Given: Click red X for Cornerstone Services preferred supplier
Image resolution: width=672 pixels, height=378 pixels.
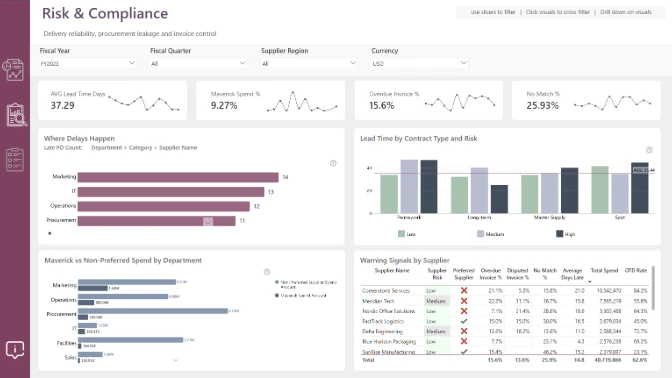Looking at the screenshot, I should tap(464, 291).
